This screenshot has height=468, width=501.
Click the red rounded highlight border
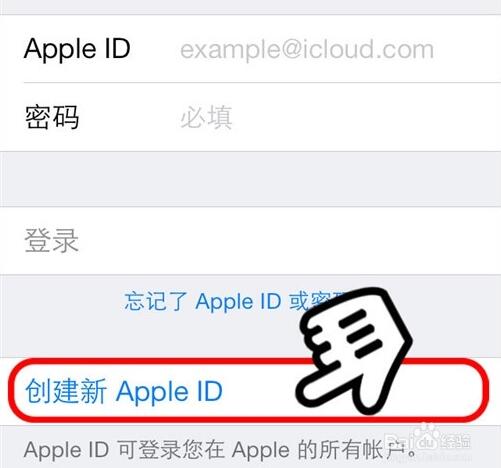coord(249,390)
